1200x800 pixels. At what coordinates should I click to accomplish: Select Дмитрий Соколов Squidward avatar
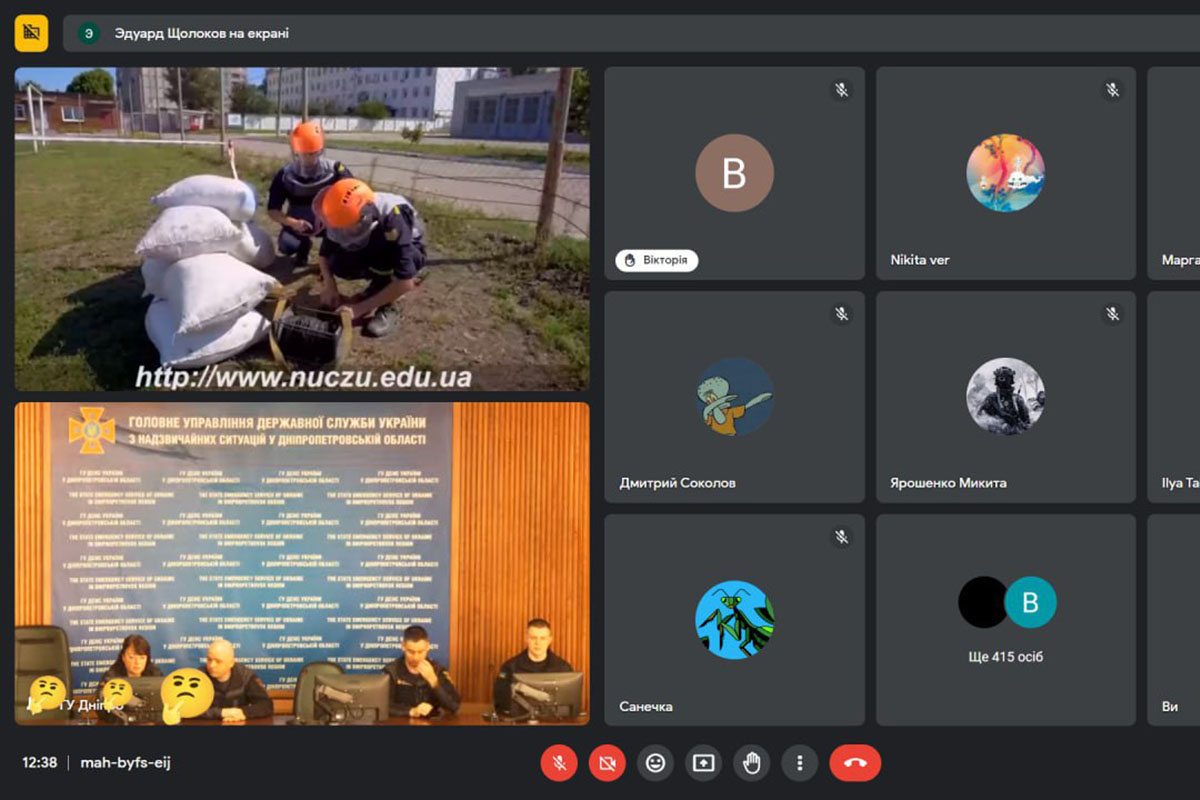click(734, 397)
